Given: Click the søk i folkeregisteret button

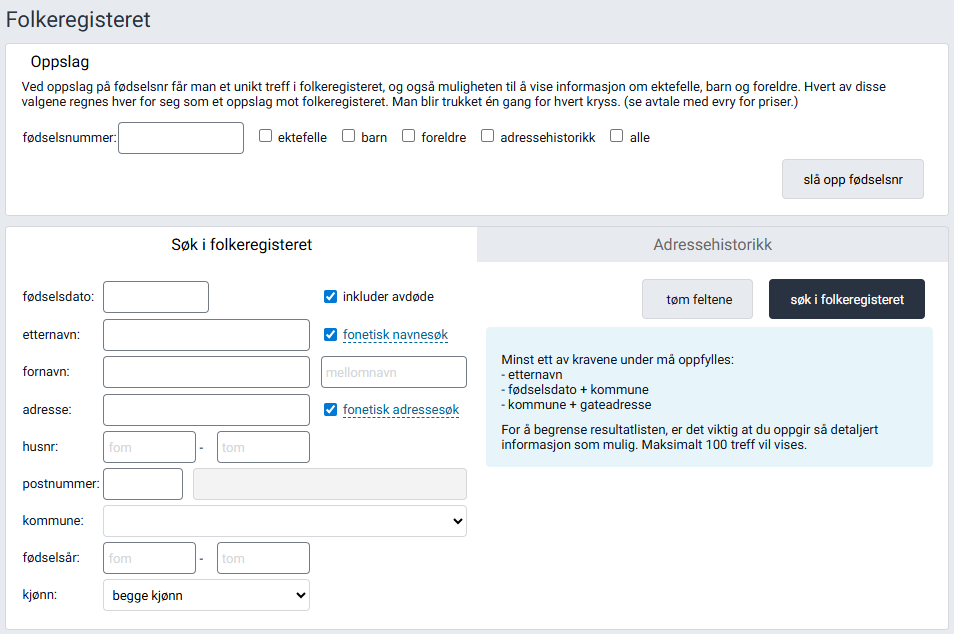Looking at the screenshot, I should 846,298.
